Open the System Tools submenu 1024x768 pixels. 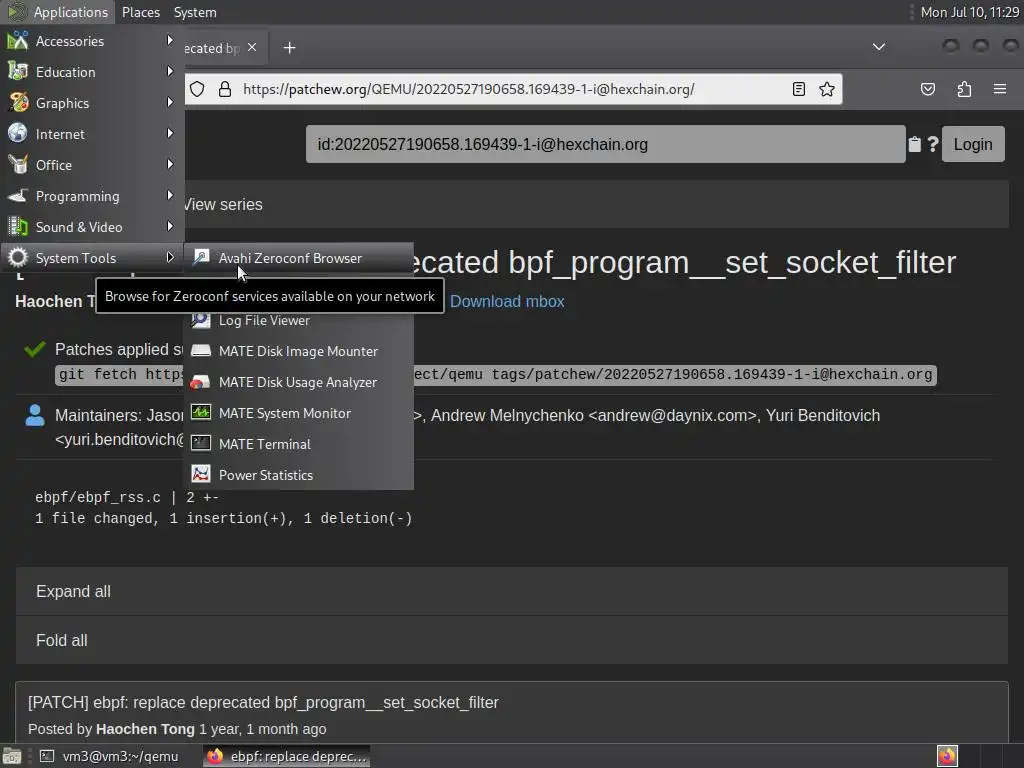click(92, 258)
